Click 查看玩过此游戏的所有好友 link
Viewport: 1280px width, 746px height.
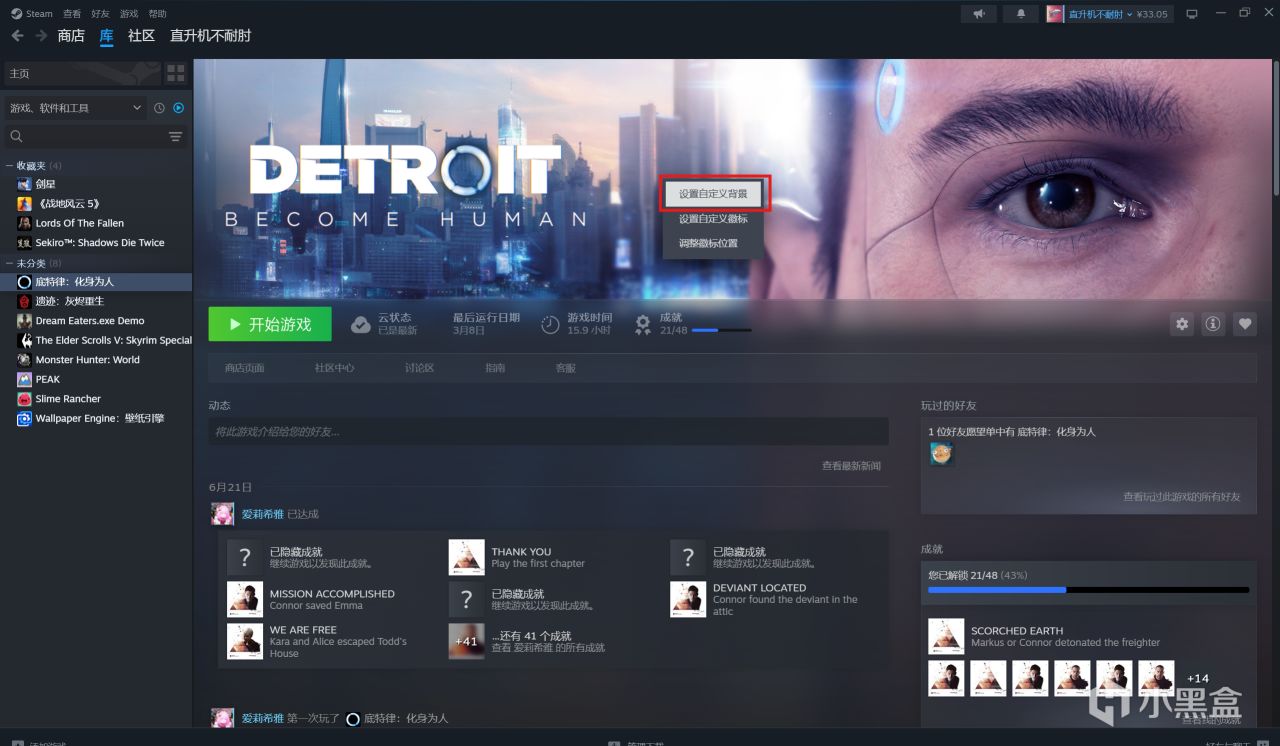pyautogui.click(x=1181, y=497)
